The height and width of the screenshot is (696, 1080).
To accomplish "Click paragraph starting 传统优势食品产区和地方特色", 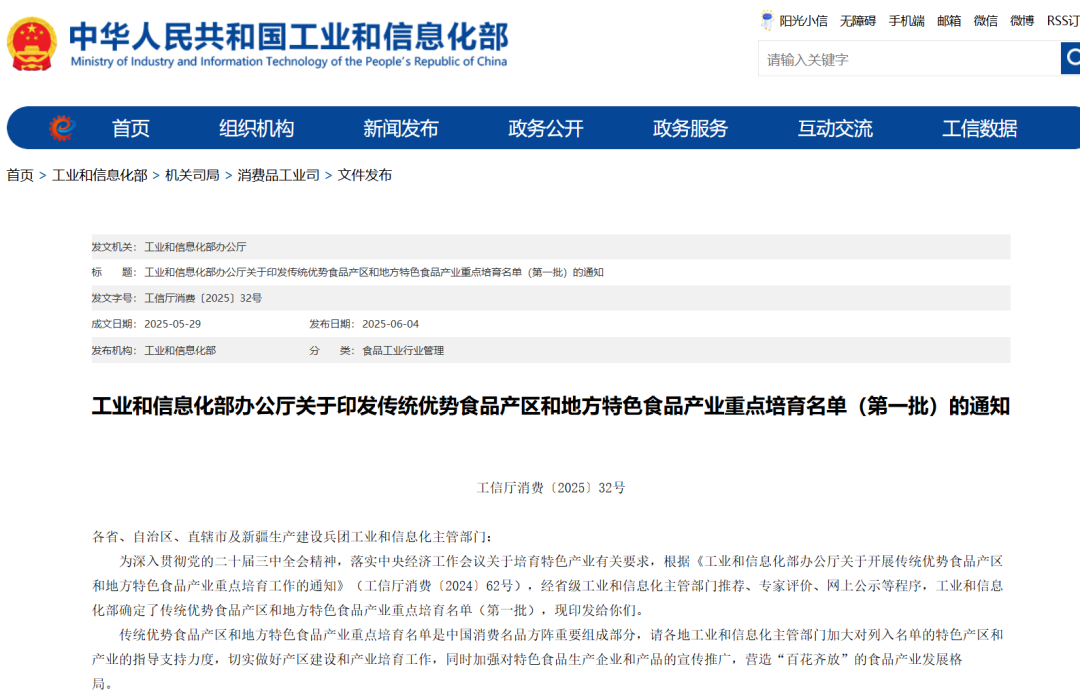I will [x=548, y=659].
